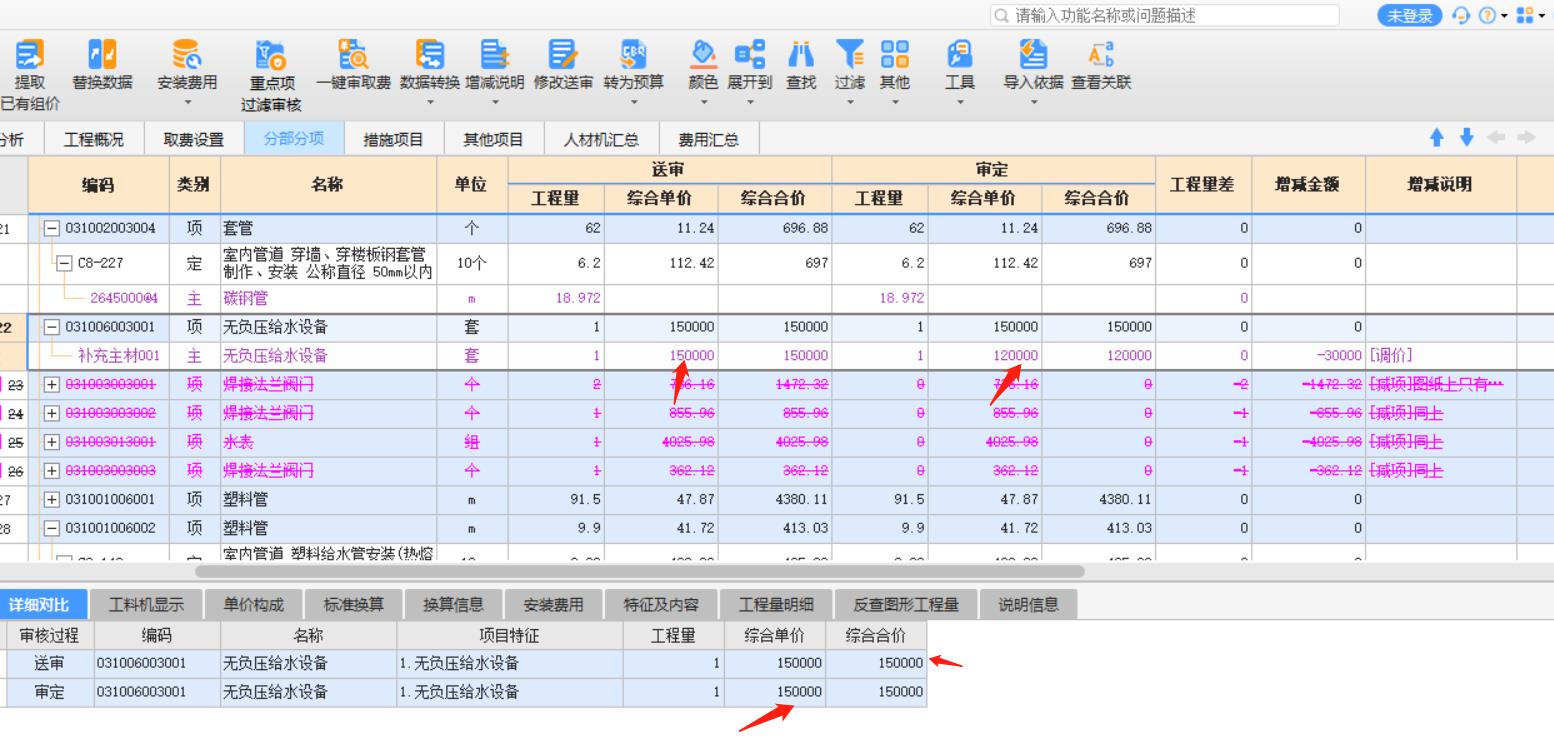Click the 过滤 funnel icon

click(x=849, y=54)
